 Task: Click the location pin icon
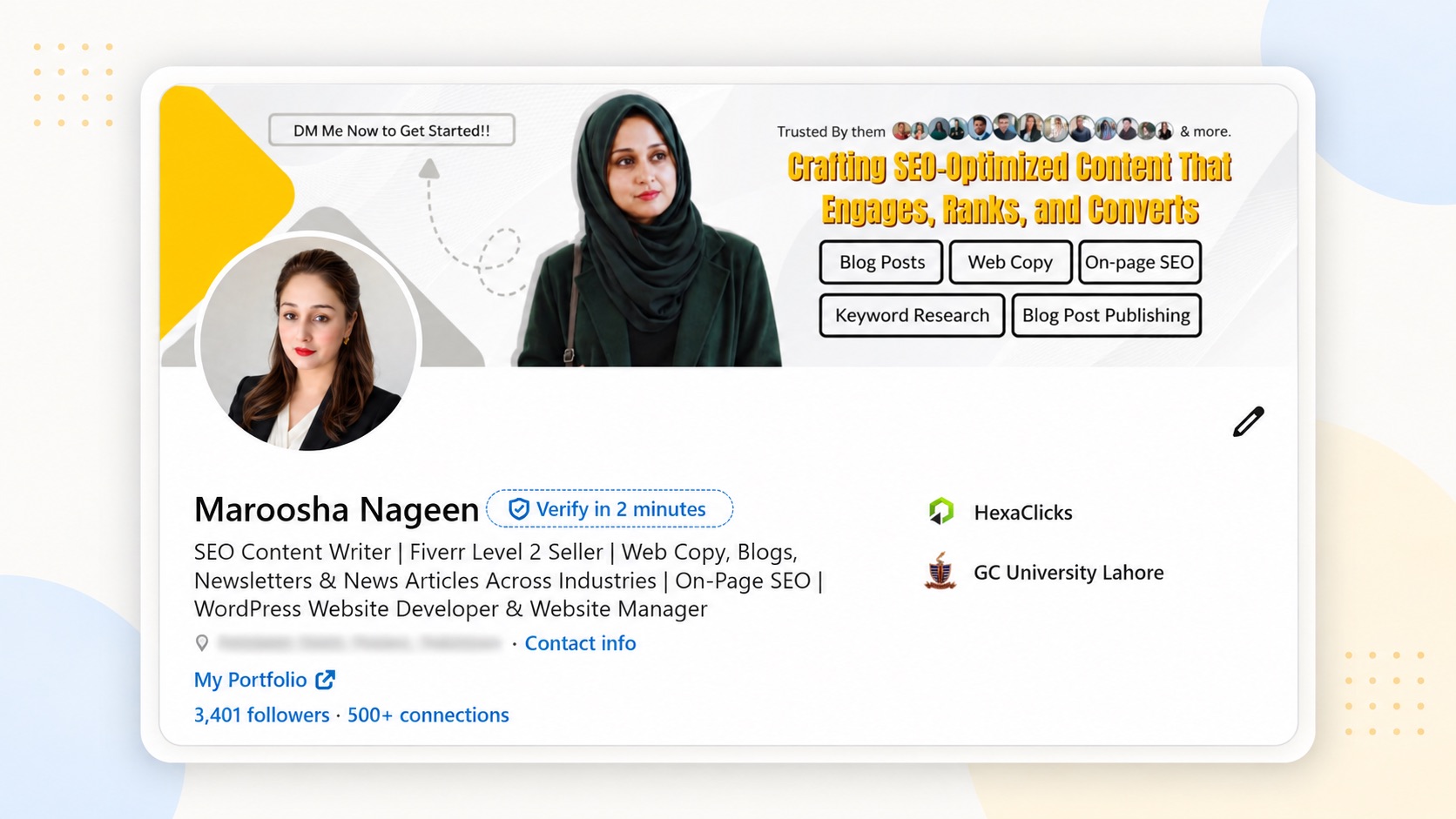point(202,643)
